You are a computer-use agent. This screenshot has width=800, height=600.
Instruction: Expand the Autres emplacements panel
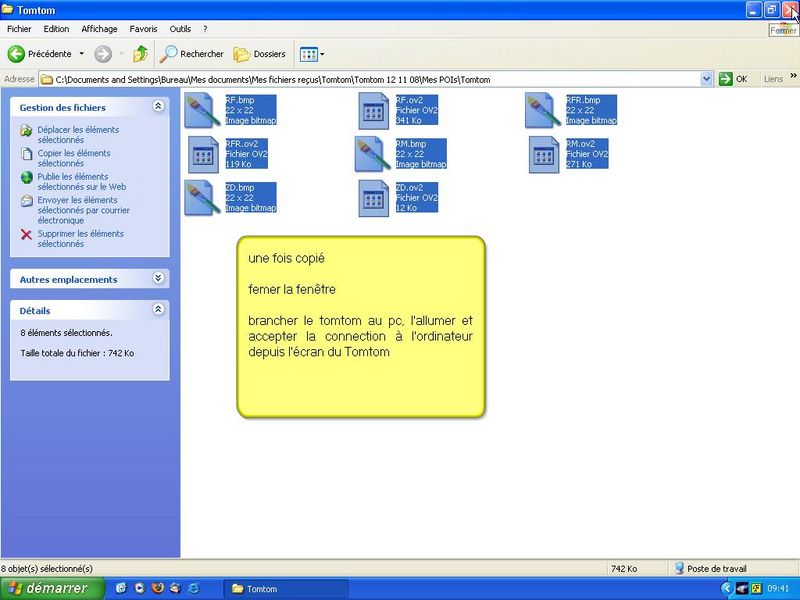pos(158,278)
